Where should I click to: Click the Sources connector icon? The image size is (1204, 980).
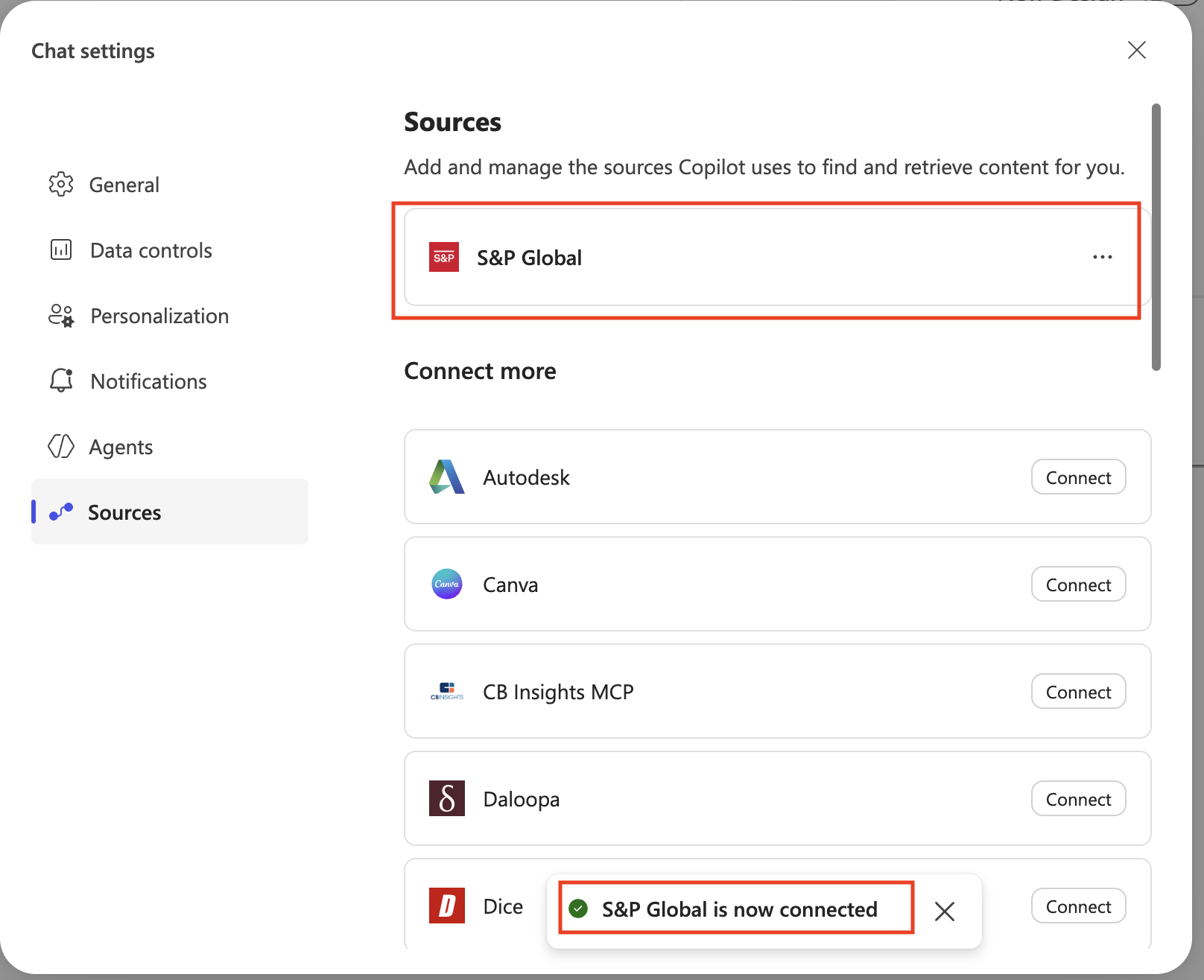coord(61,512)
